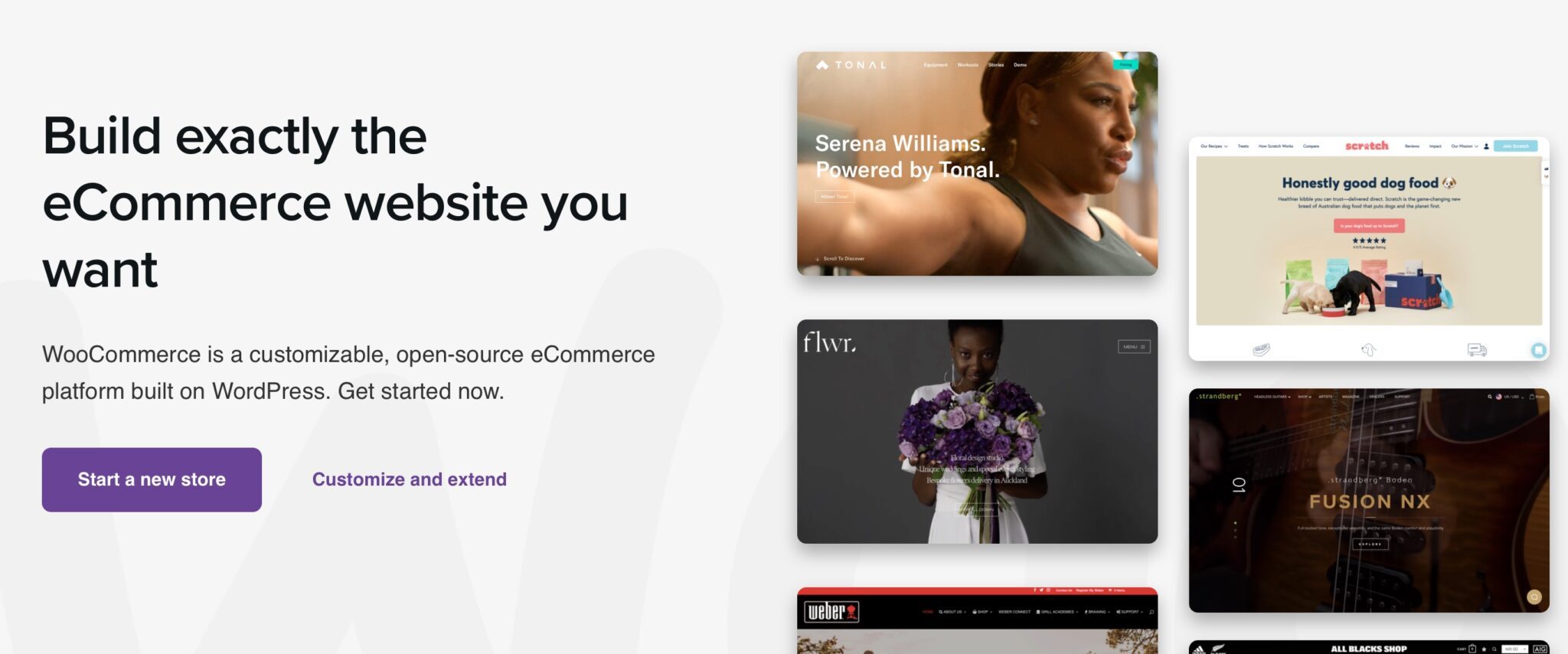The height and width of the screenshot is (654, 1568).
Task: Select Treats in the Scratch menu
Action: (1243, 146)
